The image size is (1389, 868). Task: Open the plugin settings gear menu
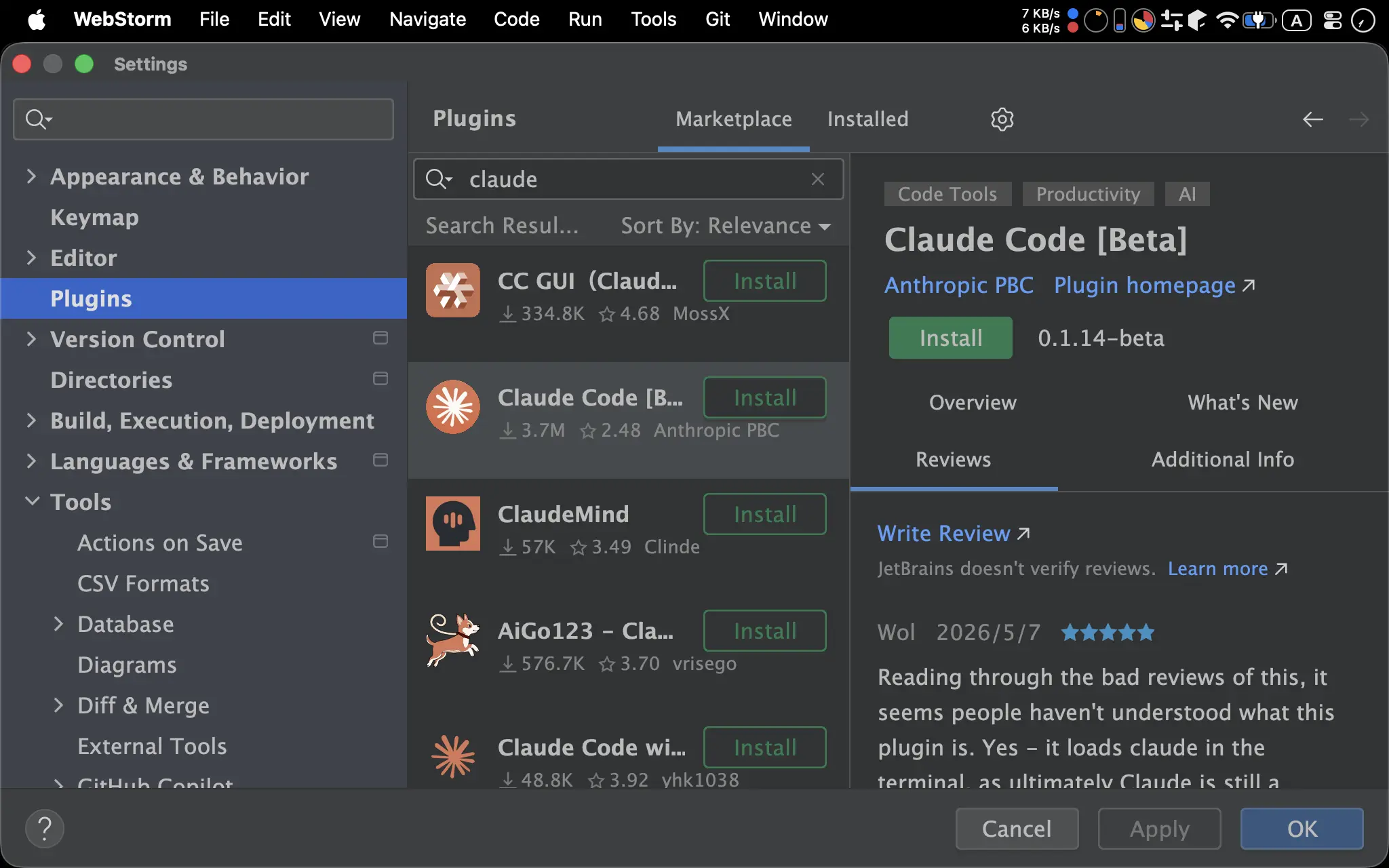[1002, 119]
